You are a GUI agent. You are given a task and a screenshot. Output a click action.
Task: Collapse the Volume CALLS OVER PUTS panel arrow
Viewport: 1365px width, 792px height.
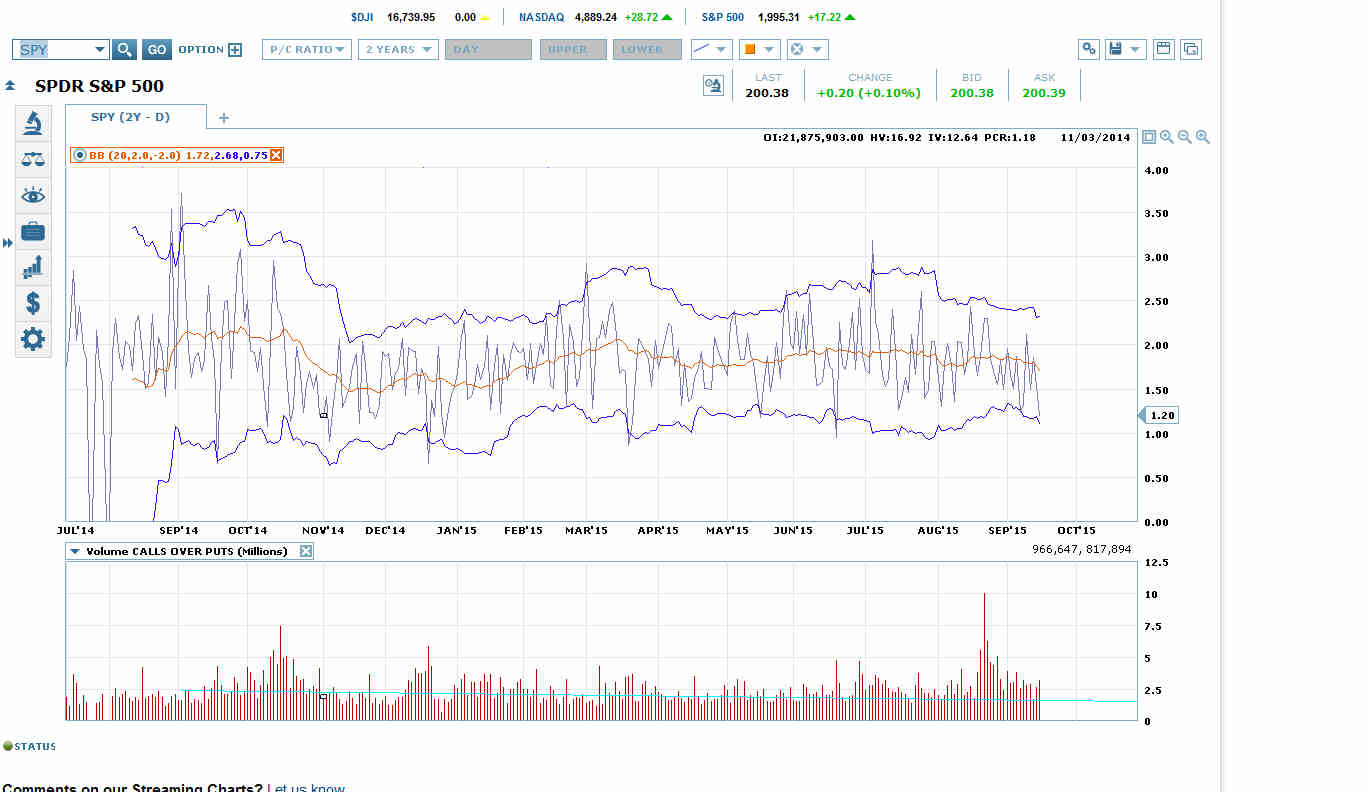pyautogui.click(x=75, y=551)
